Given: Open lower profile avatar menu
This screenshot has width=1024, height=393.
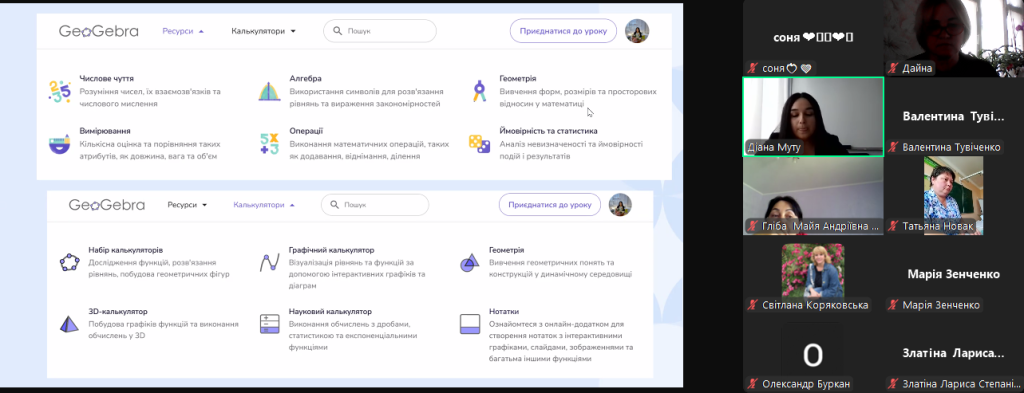Looking at the screenshot, I should 620,204.
